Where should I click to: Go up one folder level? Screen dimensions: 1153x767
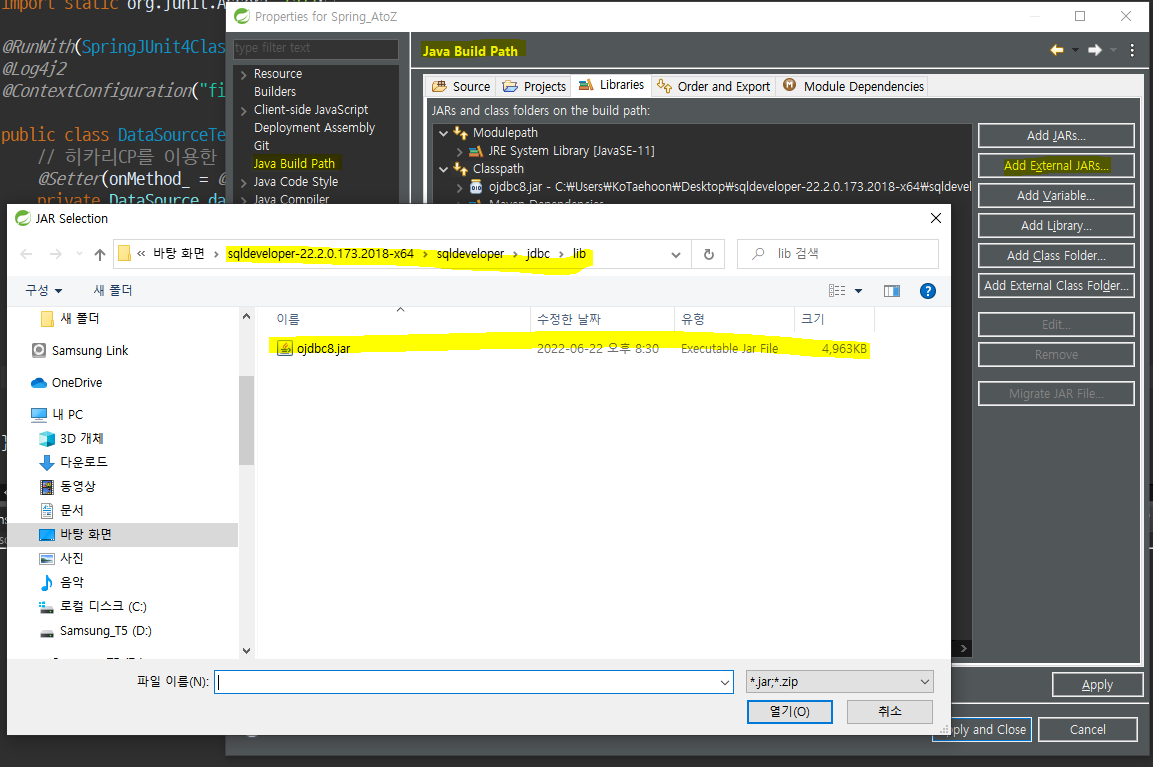click(x=100, y=254)
